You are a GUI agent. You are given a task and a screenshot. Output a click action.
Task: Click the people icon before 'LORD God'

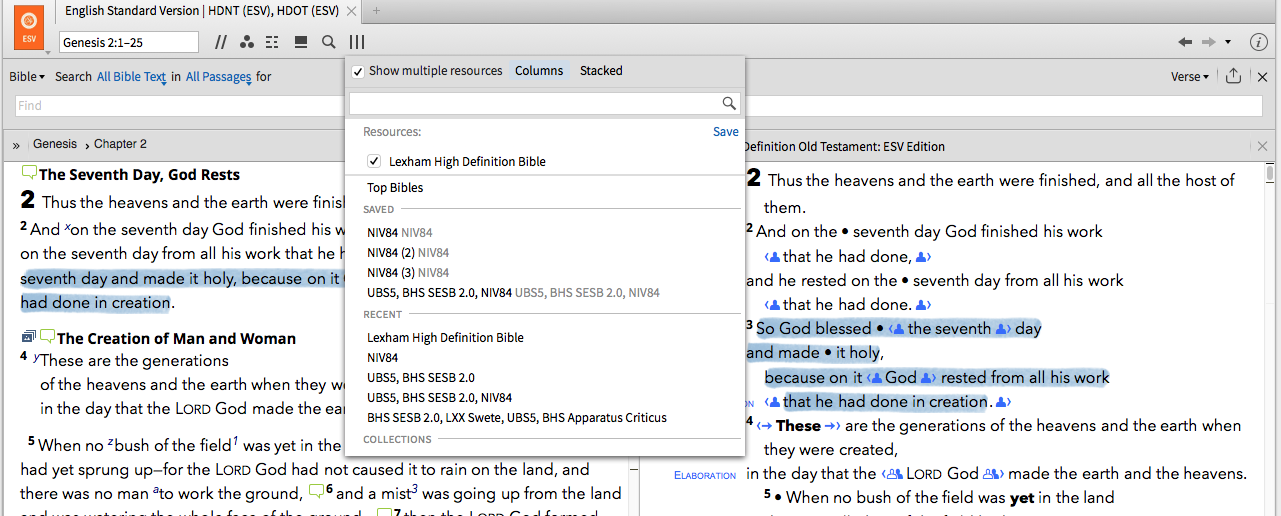pos(892,475)
